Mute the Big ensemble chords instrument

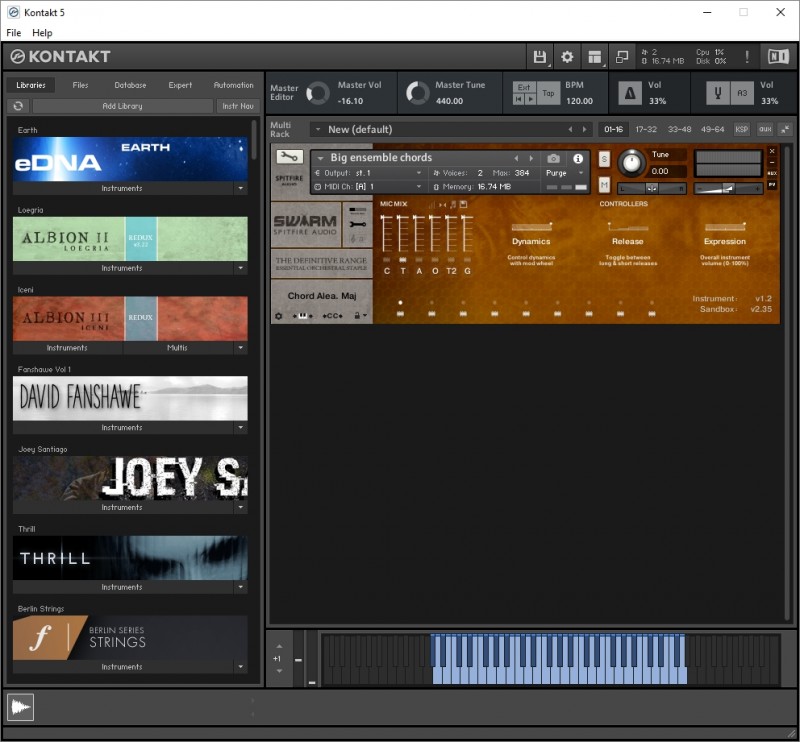click(x=604, y=184)
